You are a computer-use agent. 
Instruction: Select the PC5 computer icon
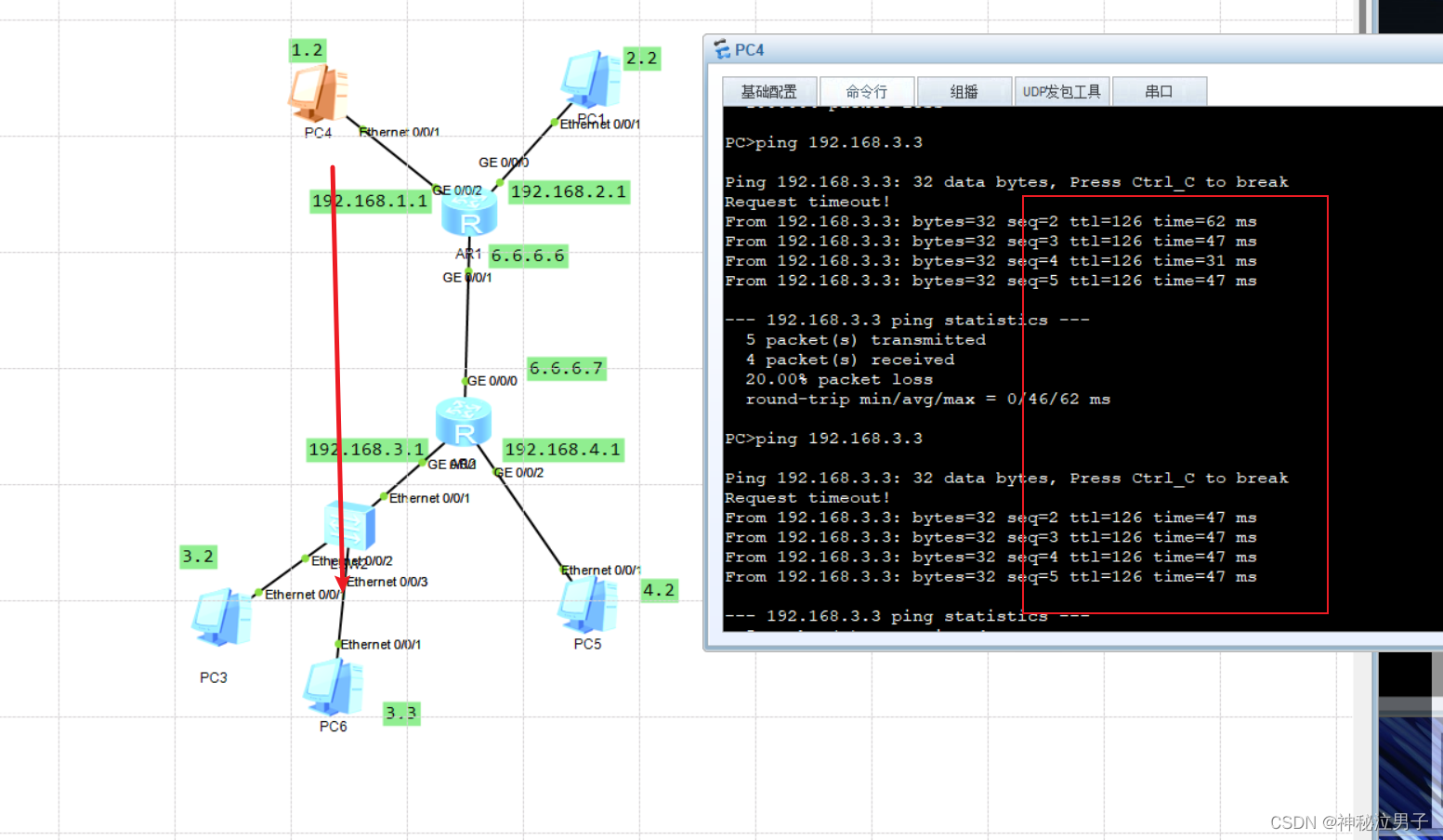[x=587, y=605]
